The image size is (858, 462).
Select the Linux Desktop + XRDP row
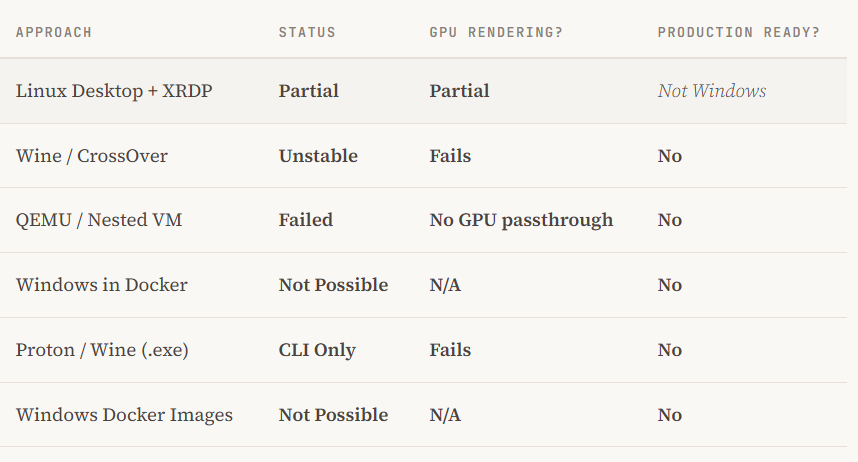(x=424, y=91)
